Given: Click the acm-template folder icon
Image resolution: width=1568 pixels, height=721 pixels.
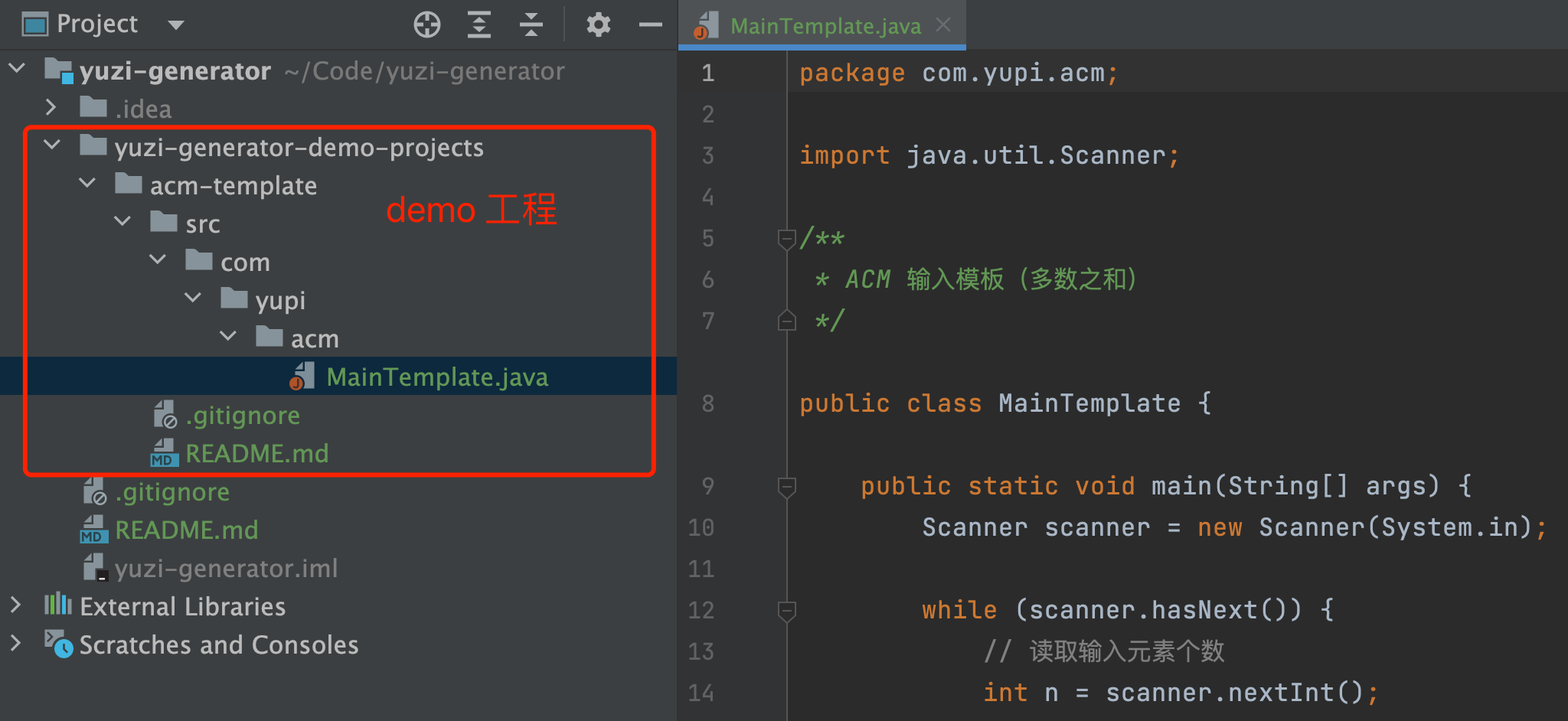Looking at the screenshot, I should (129, 183).
